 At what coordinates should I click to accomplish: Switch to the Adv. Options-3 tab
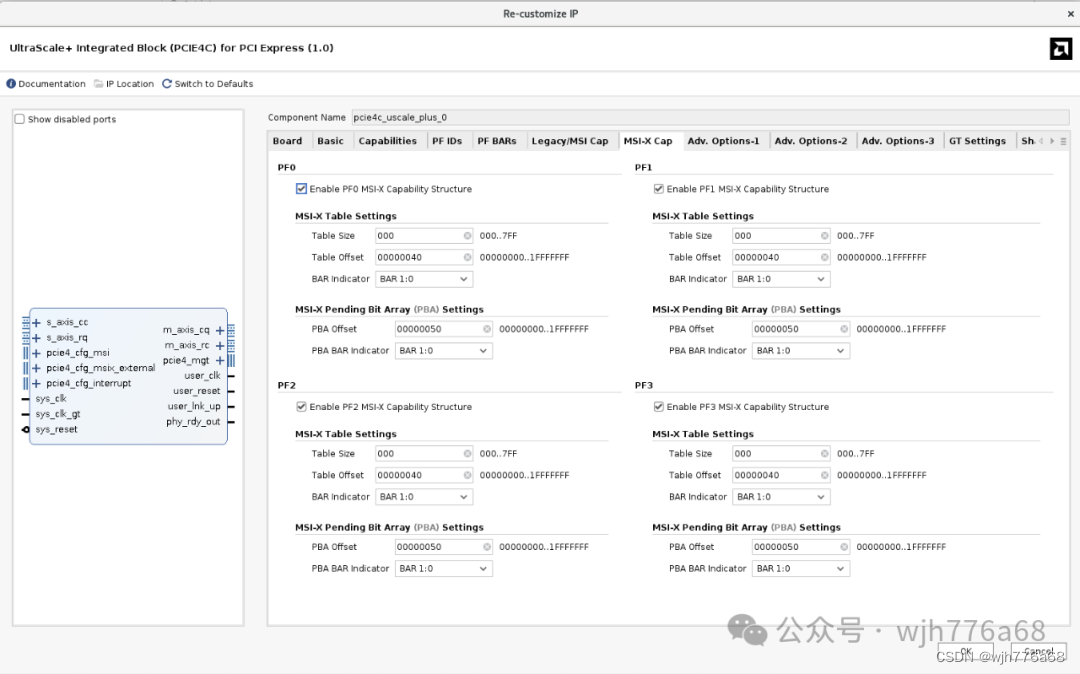point(898,141)
